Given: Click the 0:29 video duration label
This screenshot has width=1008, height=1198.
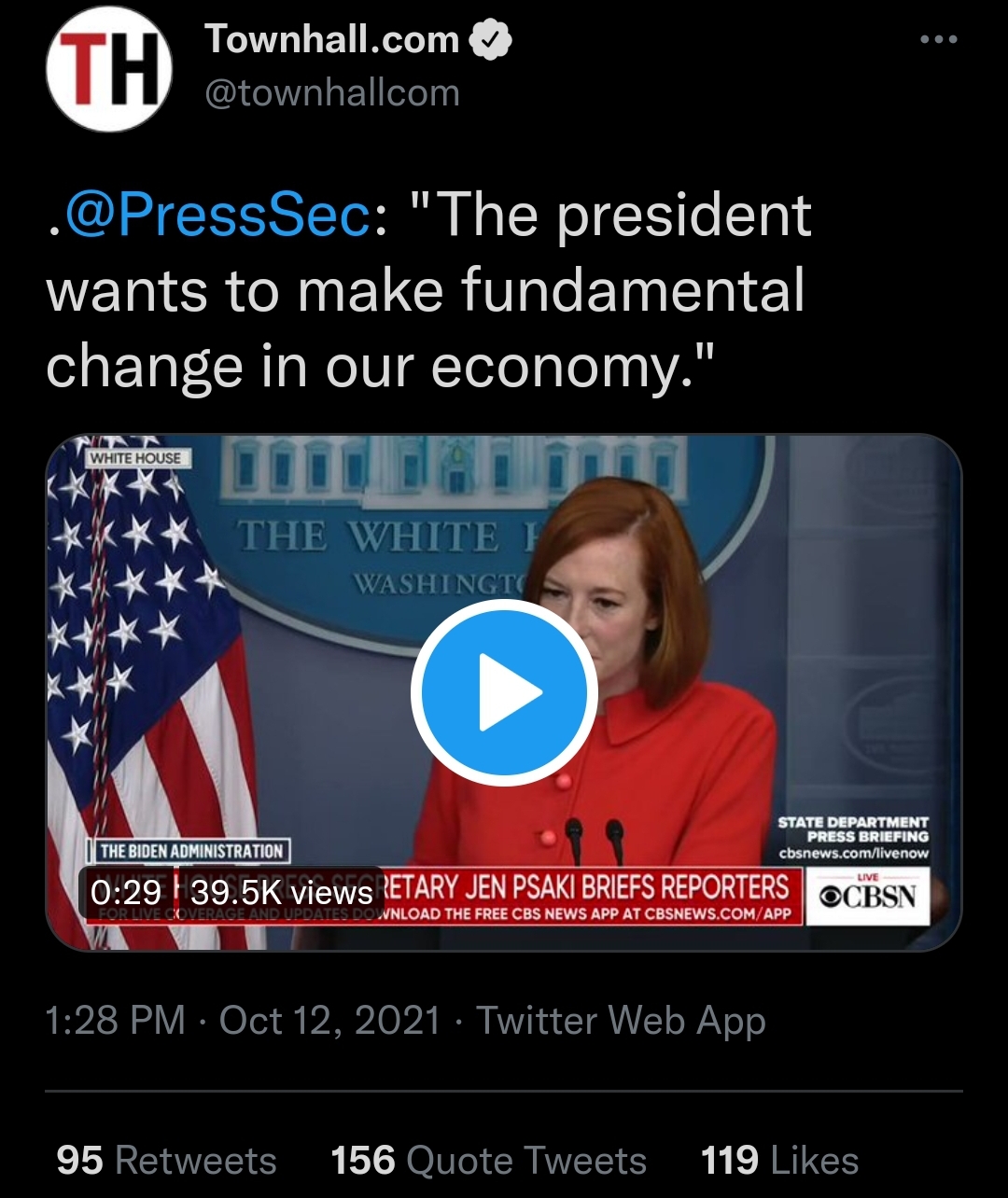Looking at the screenshot, I should pos(126,893).
